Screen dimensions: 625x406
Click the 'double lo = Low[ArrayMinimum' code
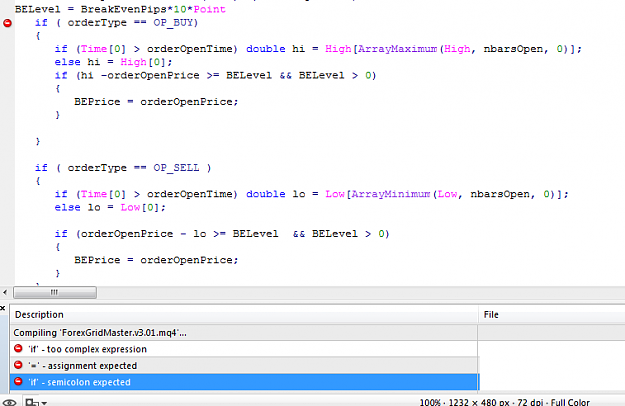click(x=338, y=194)
